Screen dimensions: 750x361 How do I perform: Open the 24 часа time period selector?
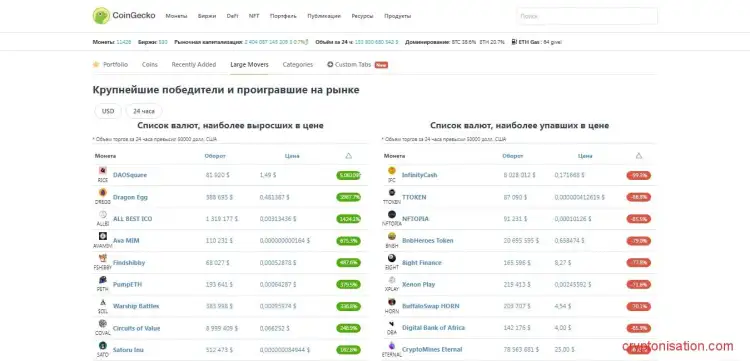click(144, 111)
